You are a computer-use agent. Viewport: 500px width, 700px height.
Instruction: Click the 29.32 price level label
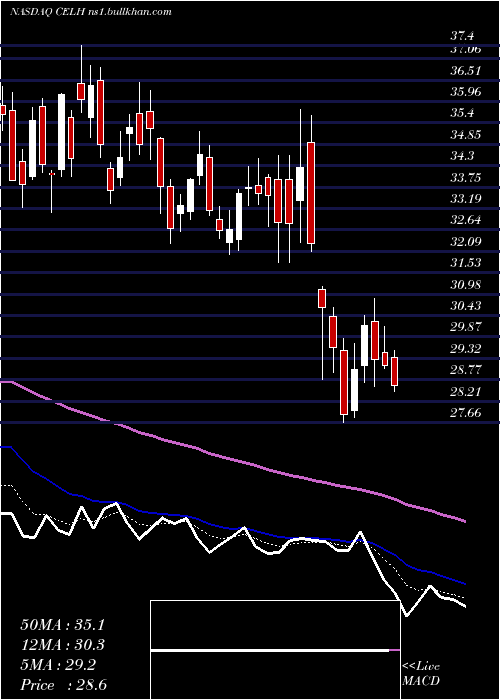pyautogui.click(x=466, y=349)
